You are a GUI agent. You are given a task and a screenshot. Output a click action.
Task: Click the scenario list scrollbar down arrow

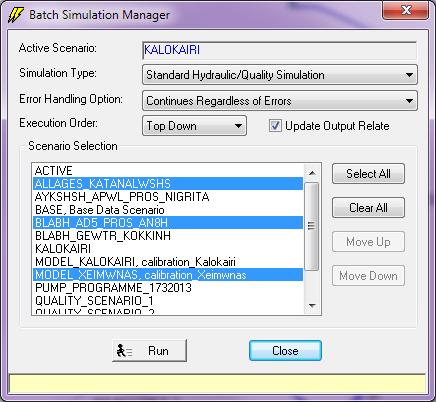(312, 305)
